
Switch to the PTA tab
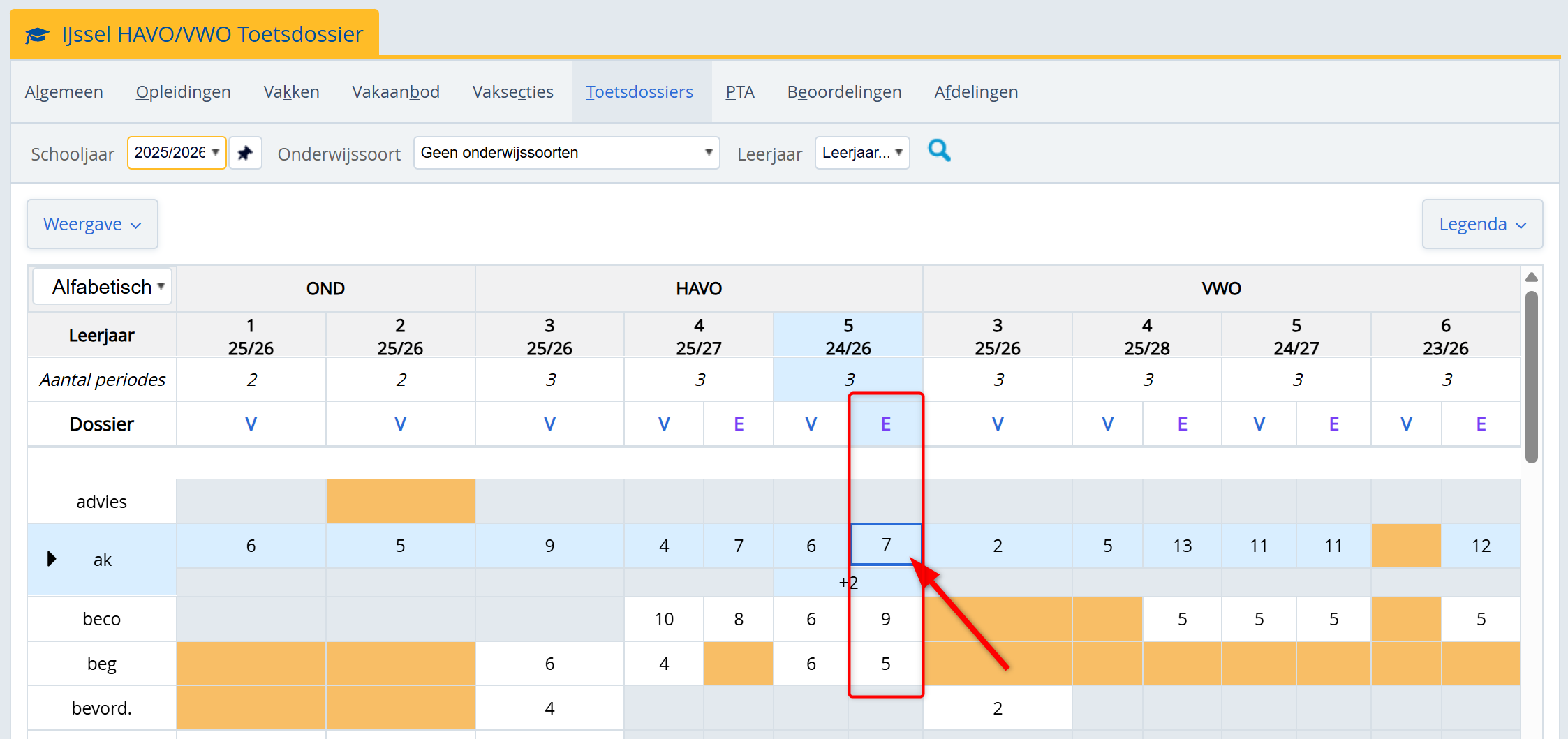[x=739, y=92]
